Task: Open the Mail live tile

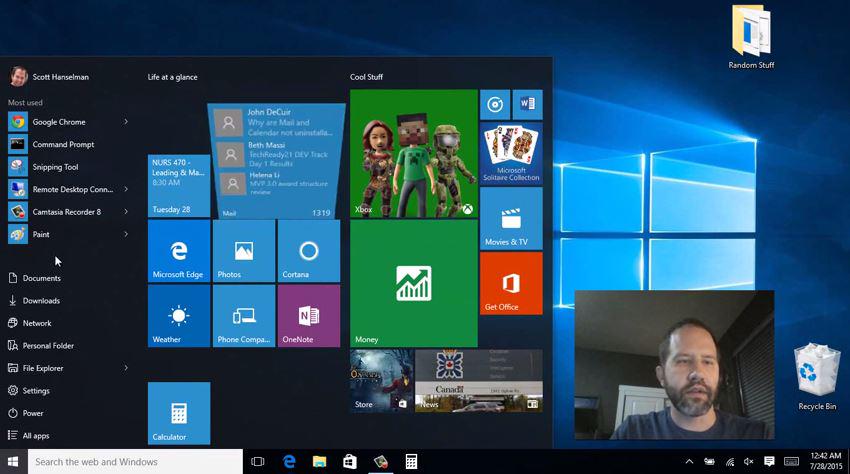Action: 276,161
